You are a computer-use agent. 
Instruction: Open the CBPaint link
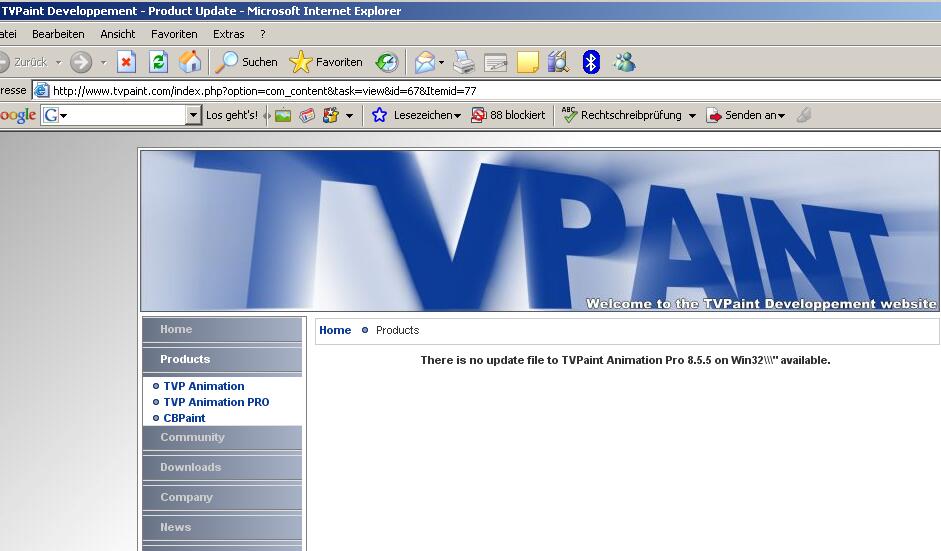184,418
